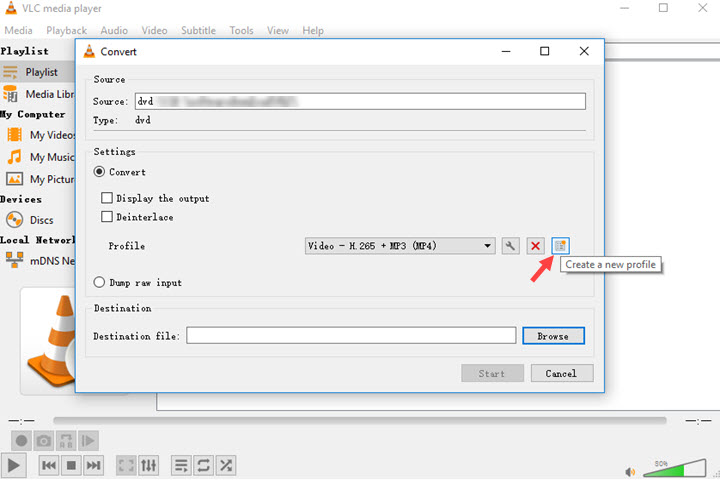Open the Playback menu
Viewport: 720px width, 480px height.
coord(67,31)
